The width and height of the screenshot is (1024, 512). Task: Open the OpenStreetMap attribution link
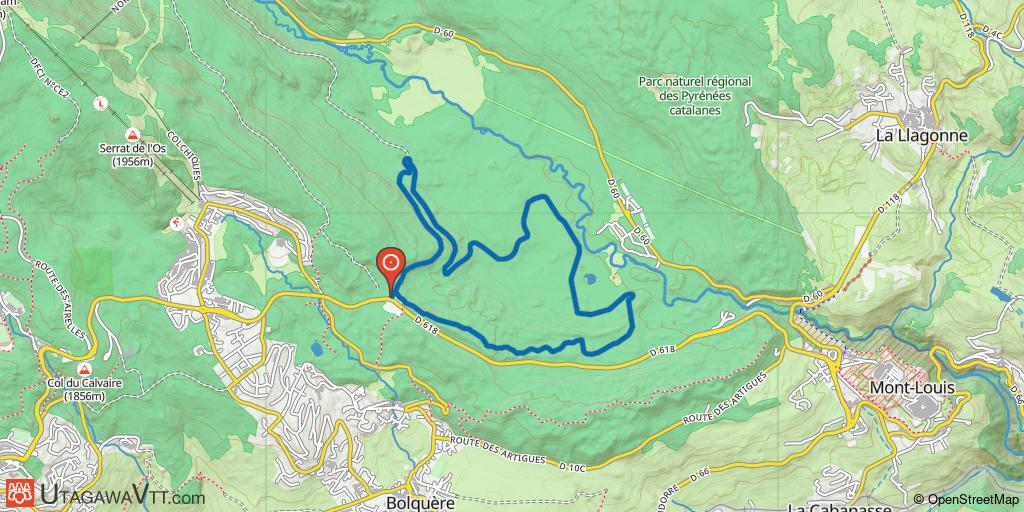[967, 500]
